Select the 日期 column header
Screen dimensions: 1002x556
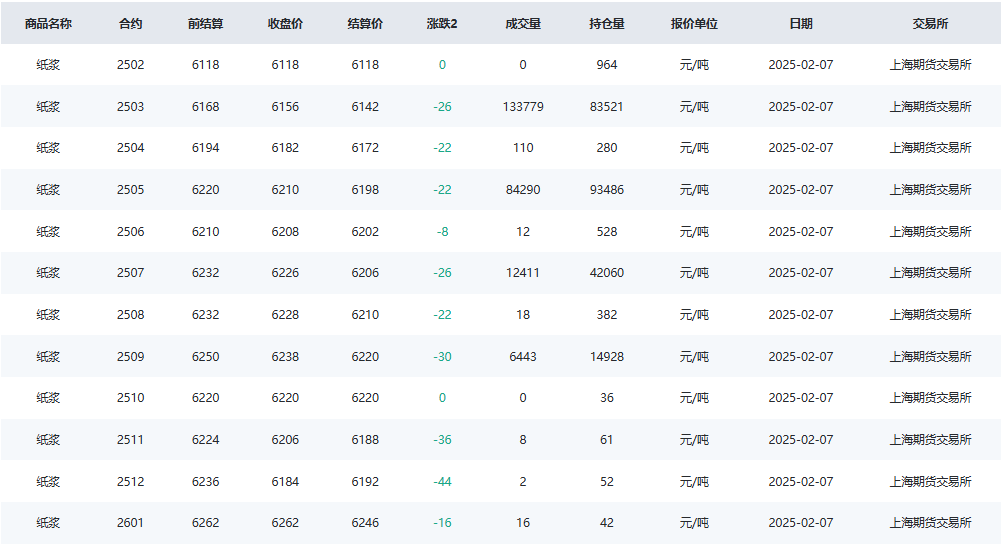click(x=801, y=24)
